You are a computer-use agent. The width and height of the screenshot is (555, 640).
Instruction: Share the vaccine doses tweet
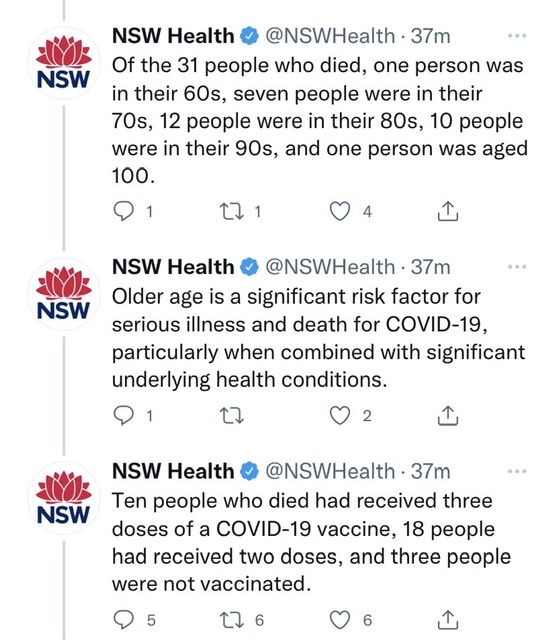[448, 619]
